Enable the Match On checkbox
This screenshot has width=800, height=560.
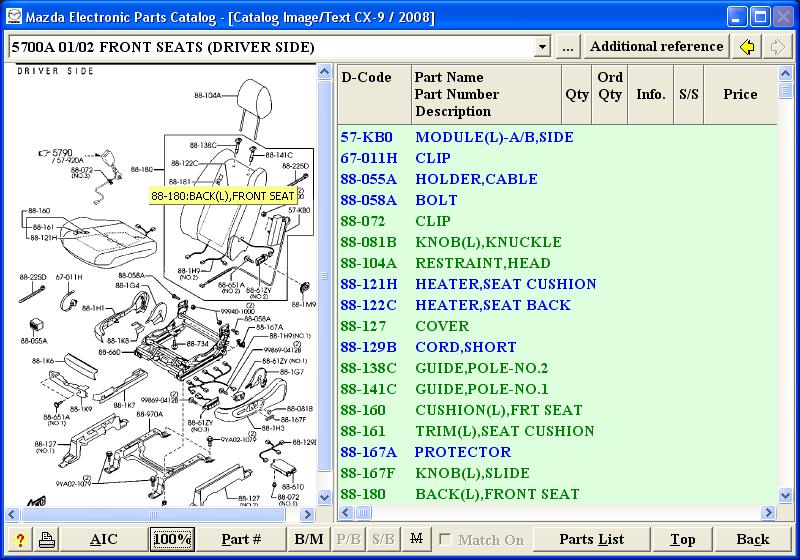click(445, 539)
